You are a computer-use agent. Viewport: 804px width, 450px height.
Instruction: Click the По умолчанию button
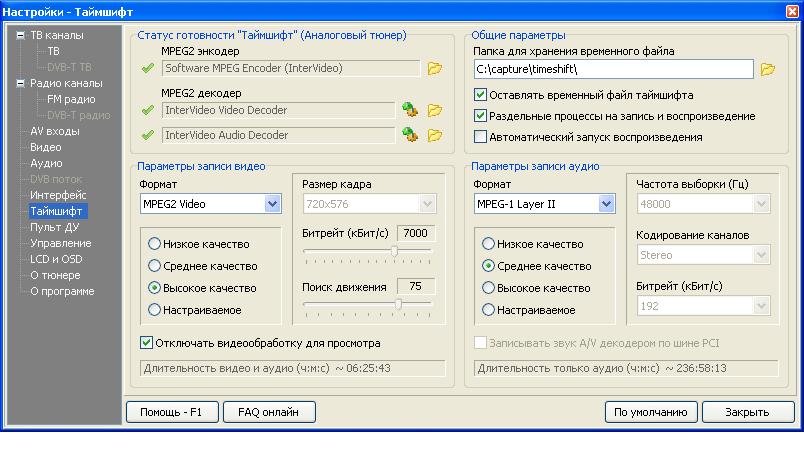coord(650,412)
